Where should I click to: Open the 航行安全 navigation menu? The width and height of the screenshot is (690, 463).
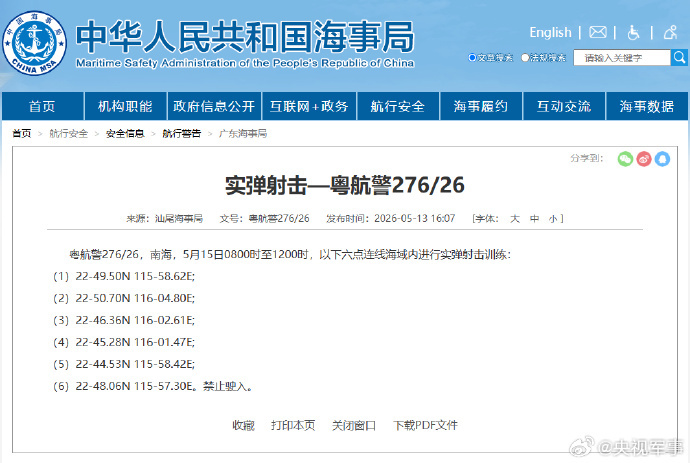(x=398, y=106)
